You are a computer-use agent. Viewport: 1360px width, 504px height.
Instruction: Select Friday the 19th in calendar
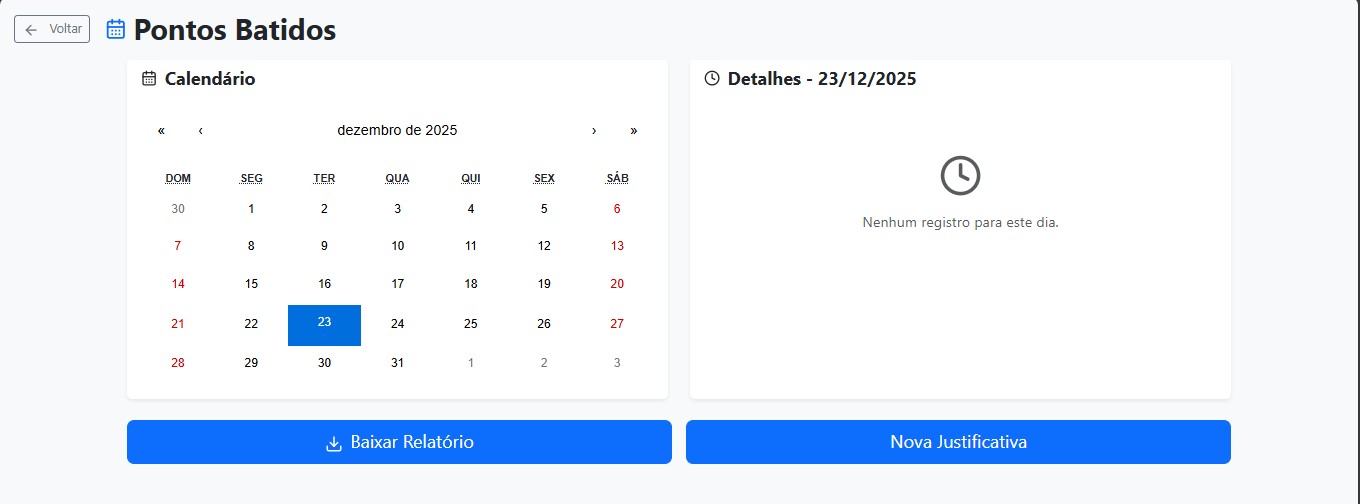pos(544,284)
